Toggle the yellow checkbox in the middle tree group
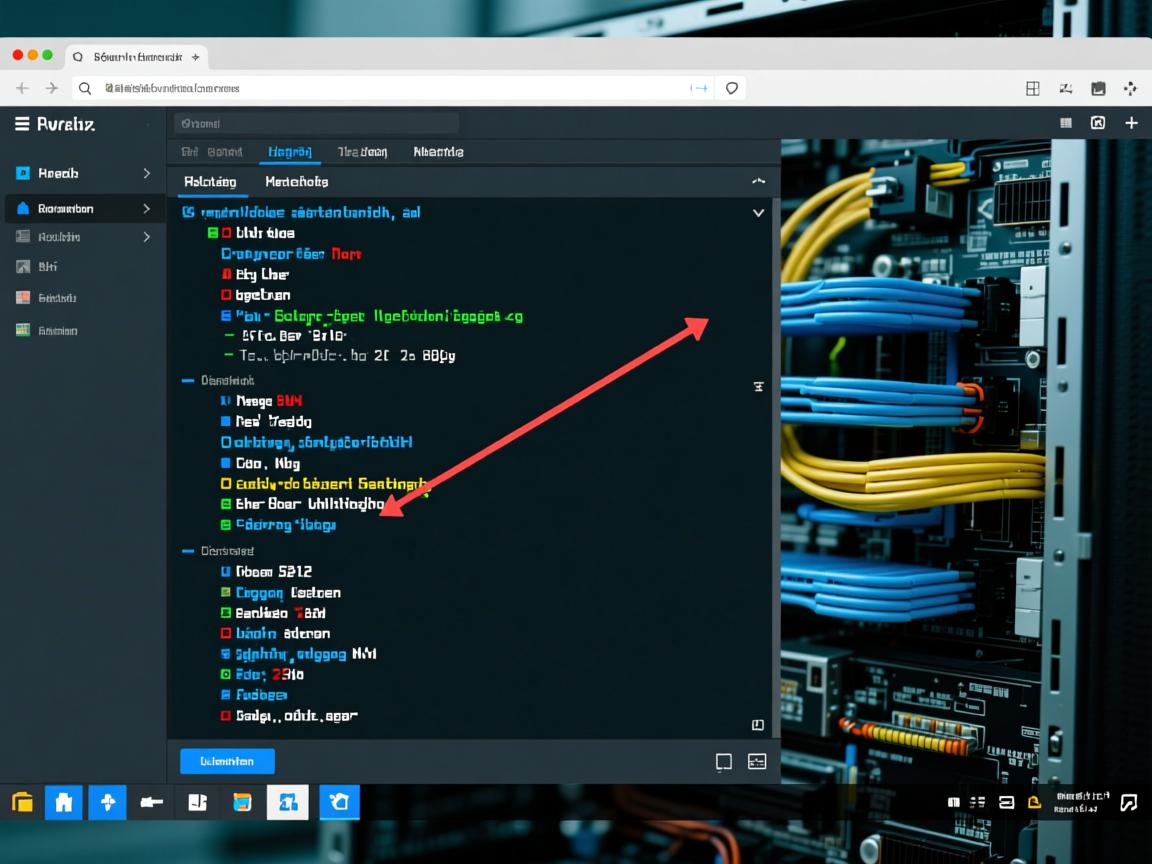The height and width of the screenshot is (864, 1152). pos(226,484)
